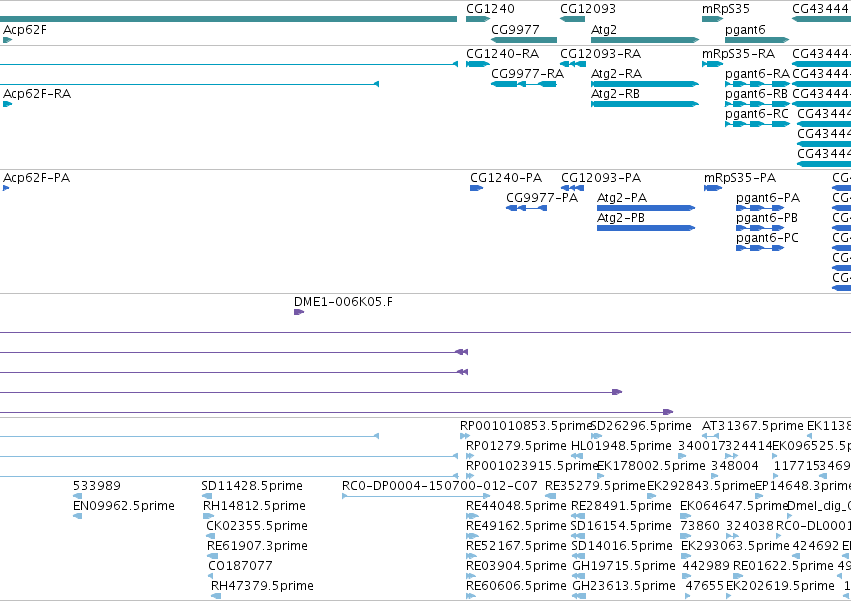Select the RE60606.5prime EST label
This screenshot has width=851, height=601.
coord(516,586)
